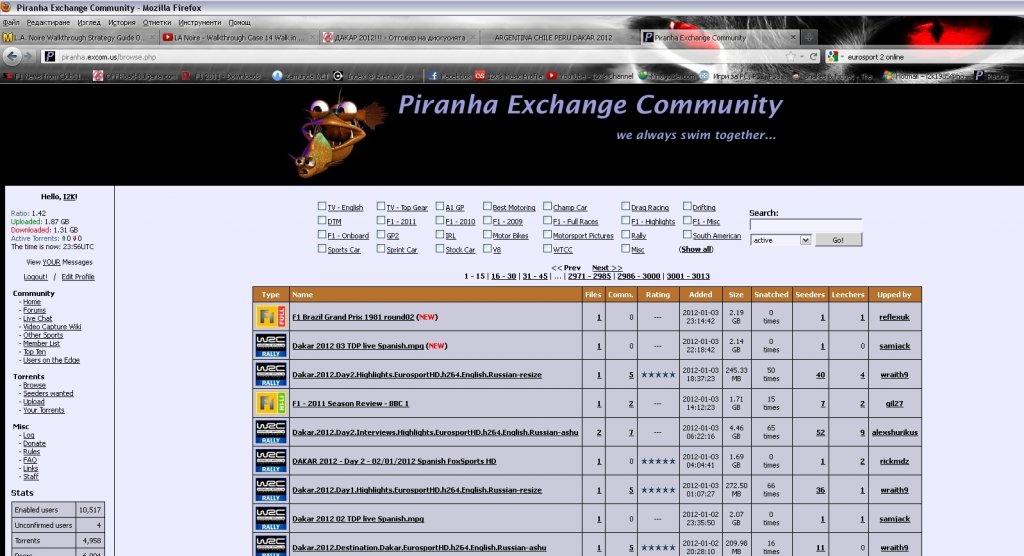Screen dimensions: 1024x556
Task: Open the F1 - 2011 Season Review - BBC 1 torrent
Action: [351, 404]
